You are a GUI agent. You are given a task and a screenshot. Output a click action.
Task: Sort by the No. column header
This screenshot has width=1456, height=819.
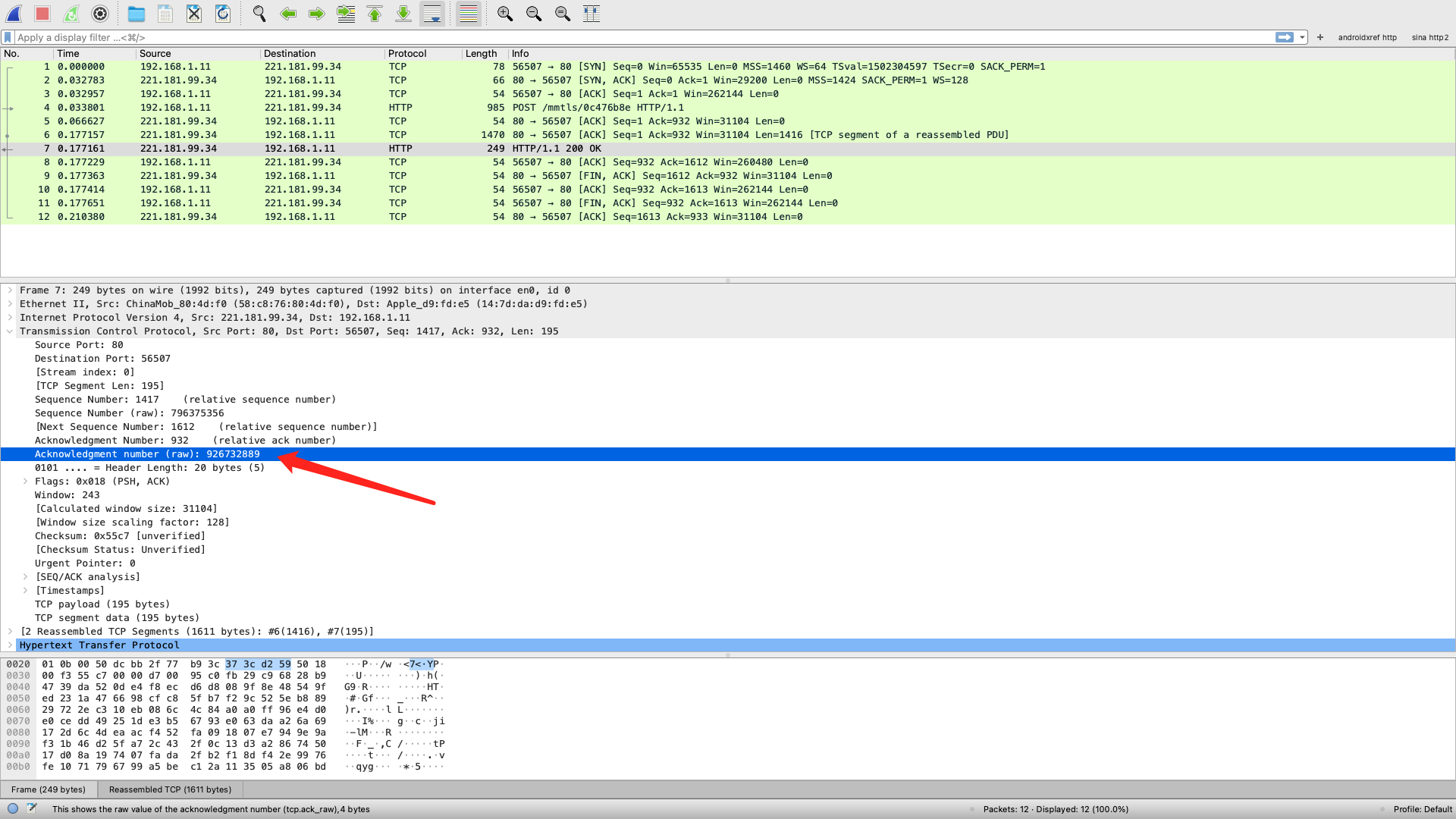(27, 54)
